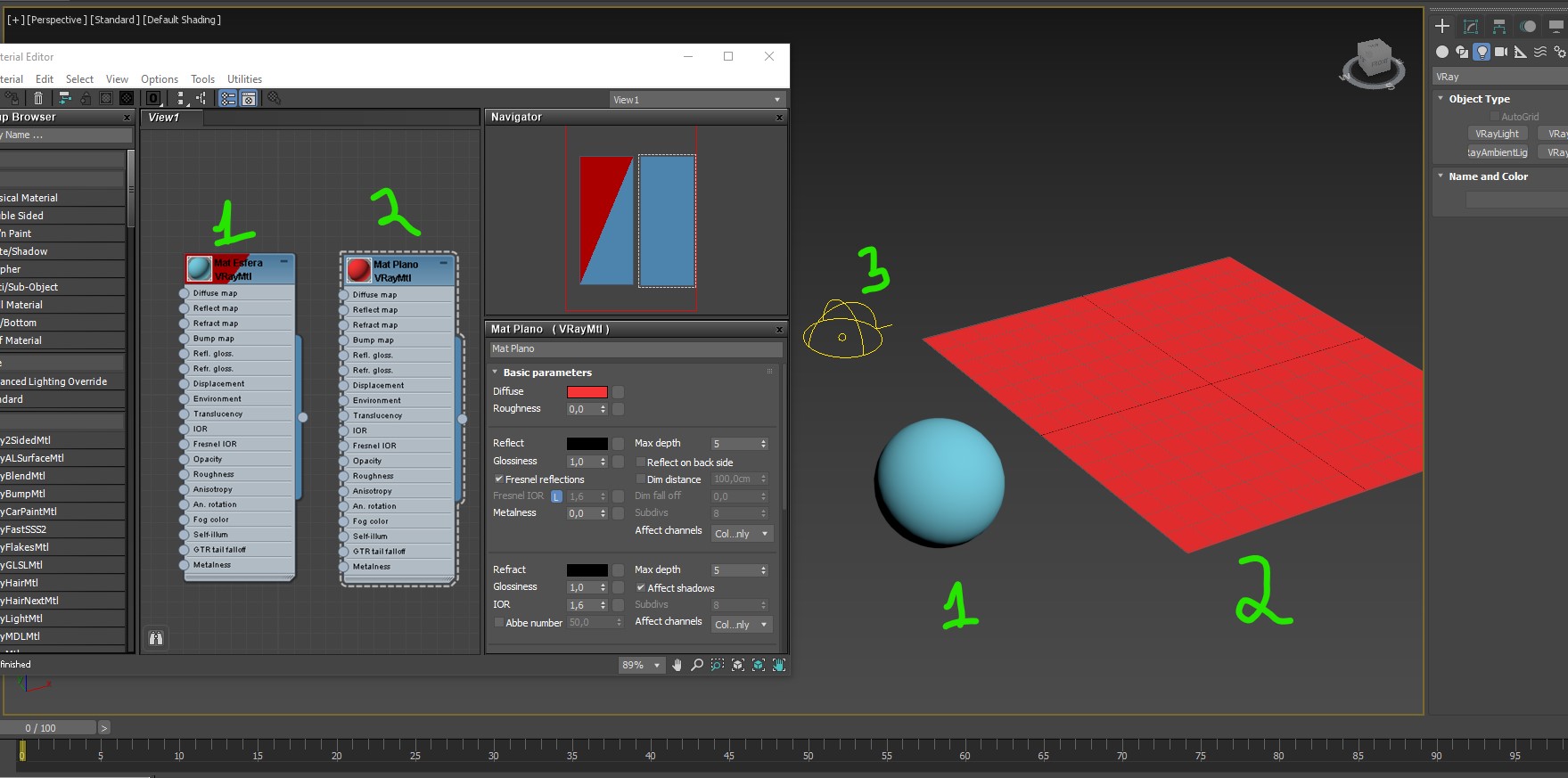Open the View1 dropdown in Material Editor
The image size is (1568, 778).
[696, 100]
